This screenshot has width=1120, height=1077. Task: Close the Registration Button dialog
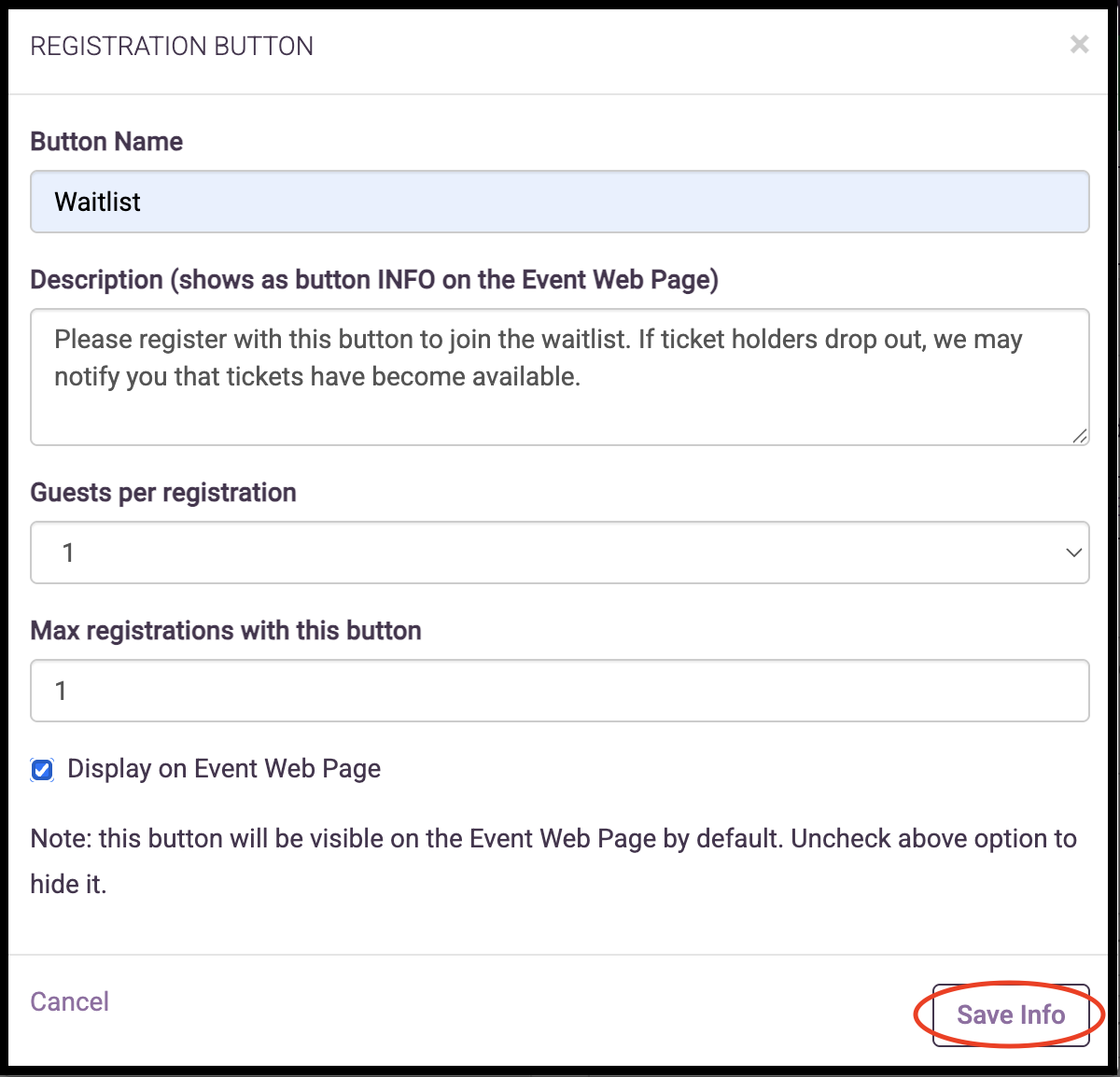(1079, 45)
